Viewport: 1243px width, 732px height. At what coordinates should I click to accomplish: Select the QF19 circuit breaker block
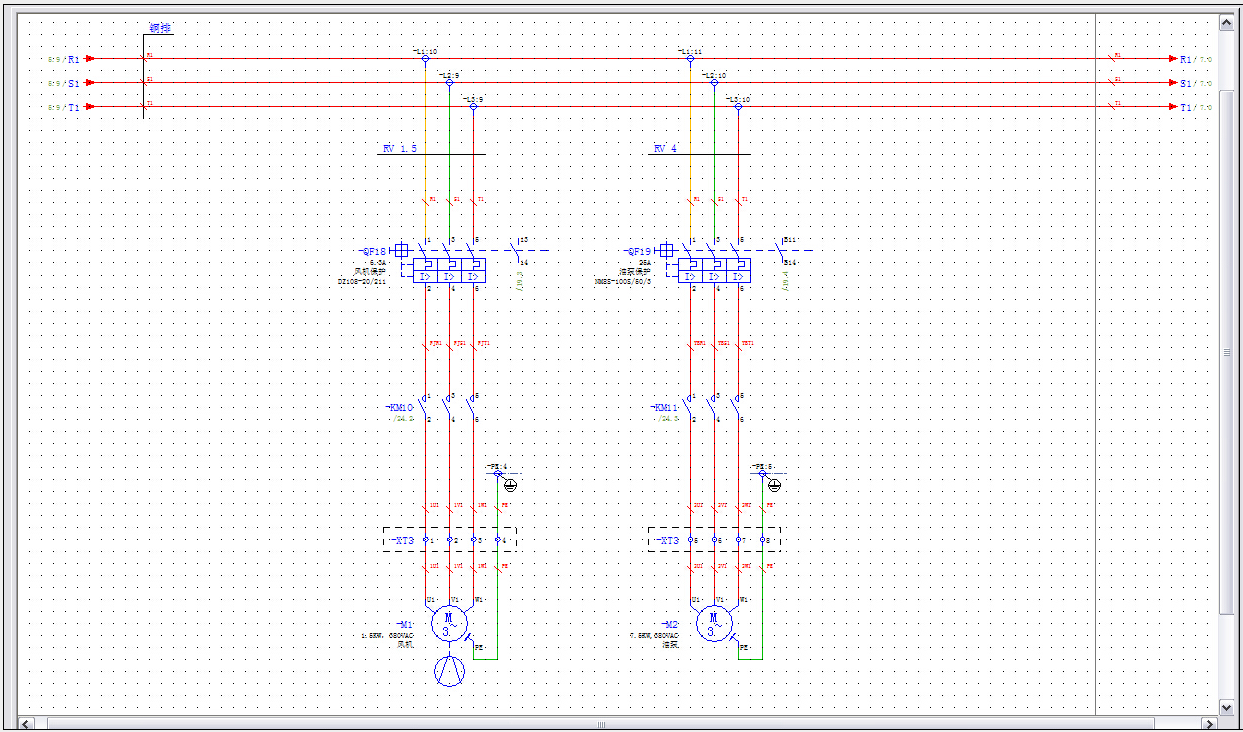point(714,270)
